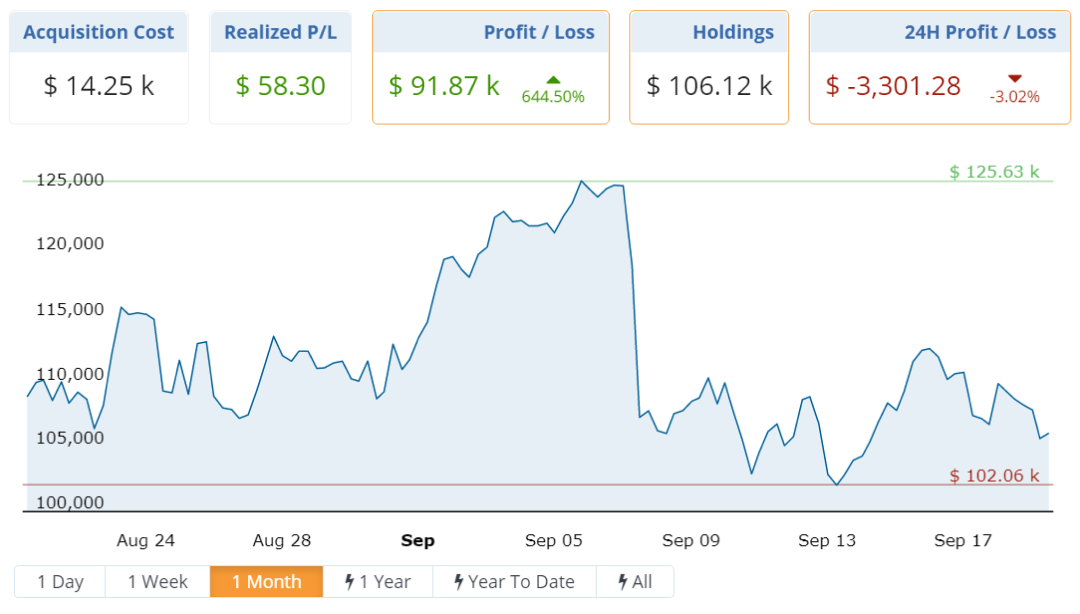Switch to the 1 Week range

(x=157, y=582)
